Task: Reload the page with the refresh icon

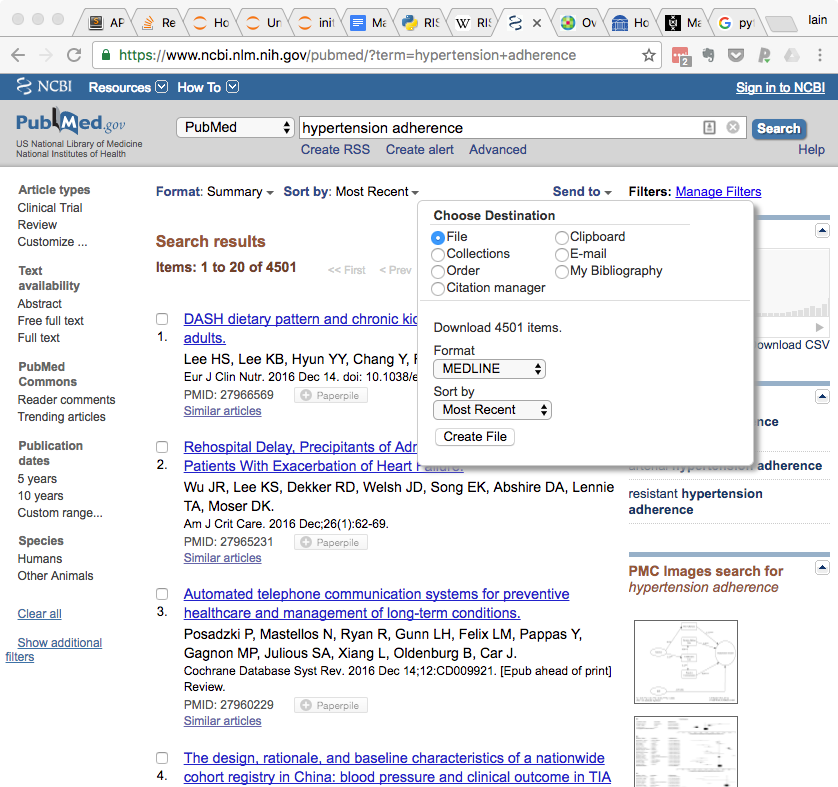Action: click(74, 55)
